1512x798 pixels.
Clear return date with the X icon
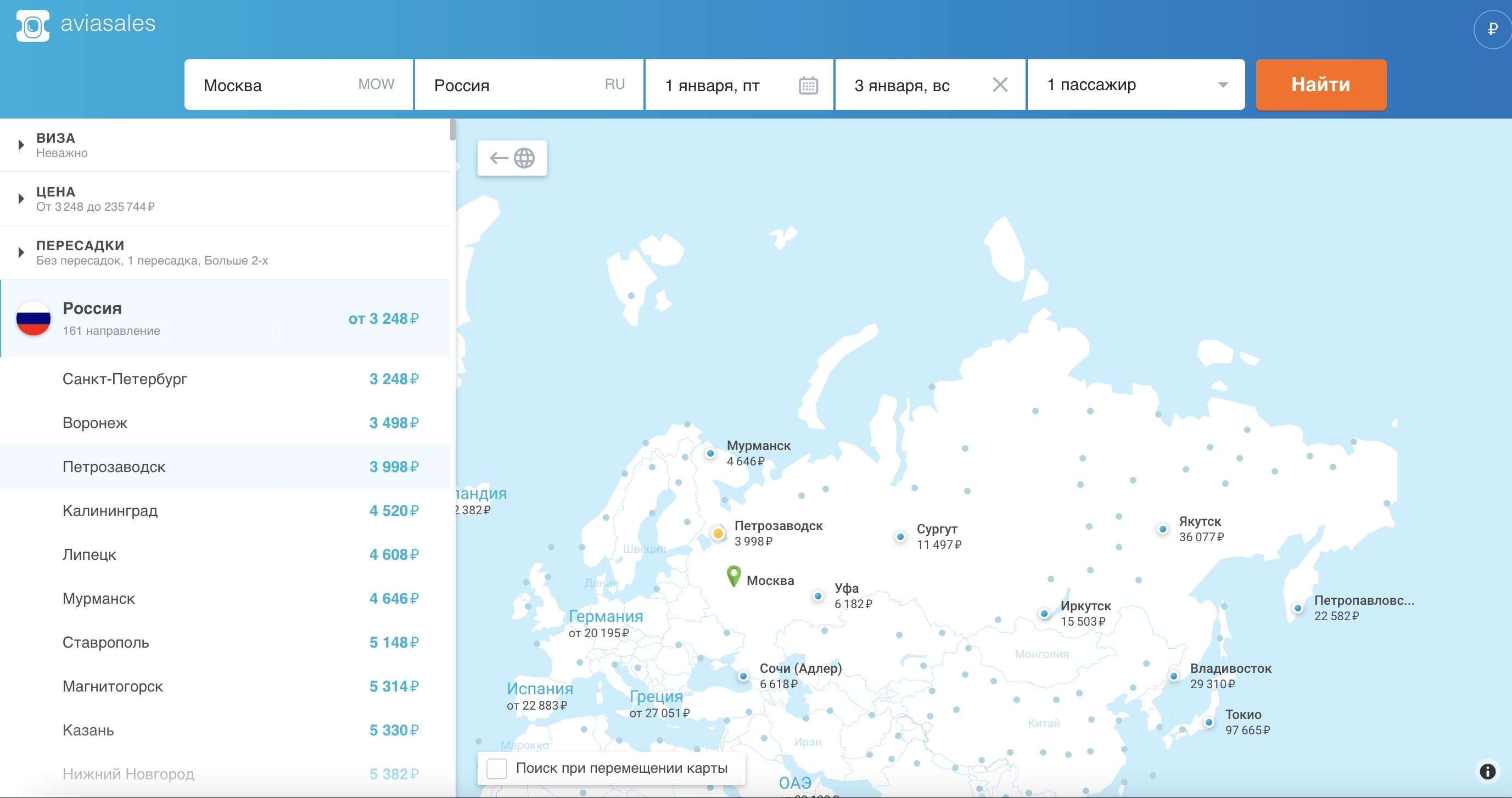point(1000,85)
